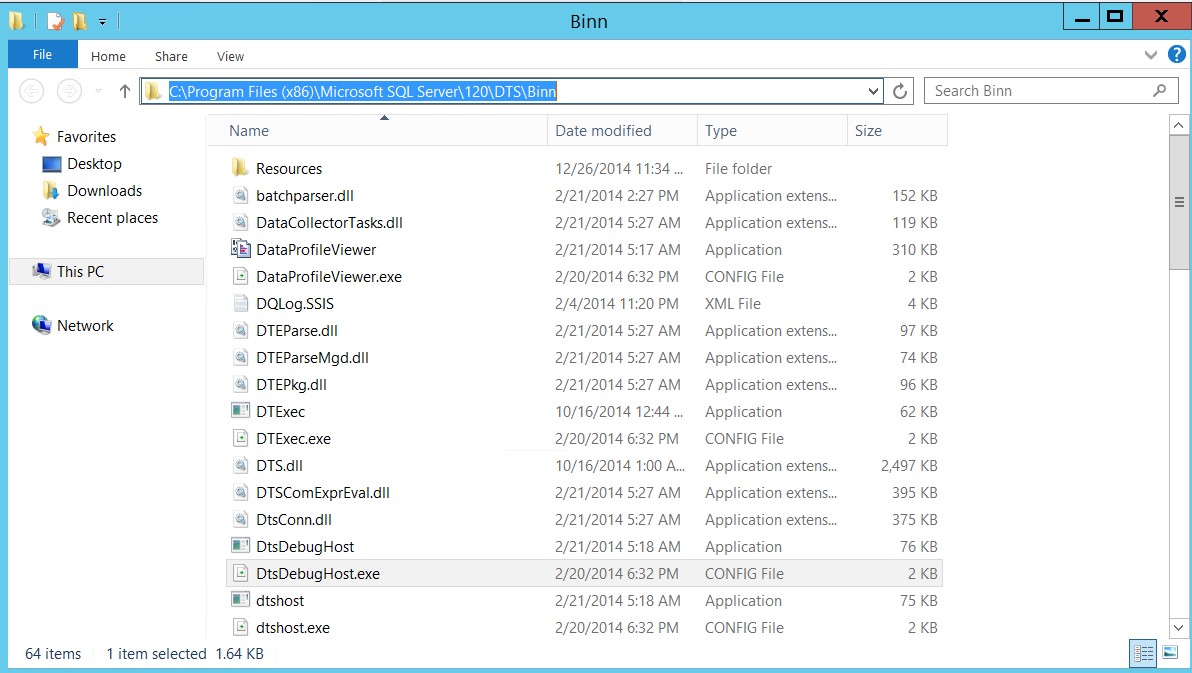The image size is (1192, 673).
Task: Switch to details view layout
Action: [x=1142, y=653]
